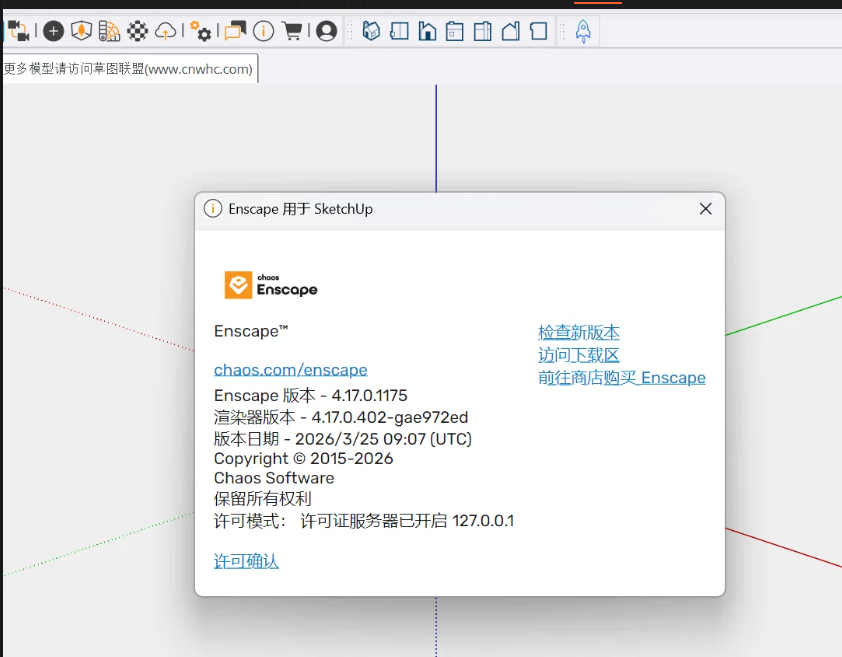Select the house-shaped front view icon
Viewport: 842px width, 657px height.
point(427,31)
